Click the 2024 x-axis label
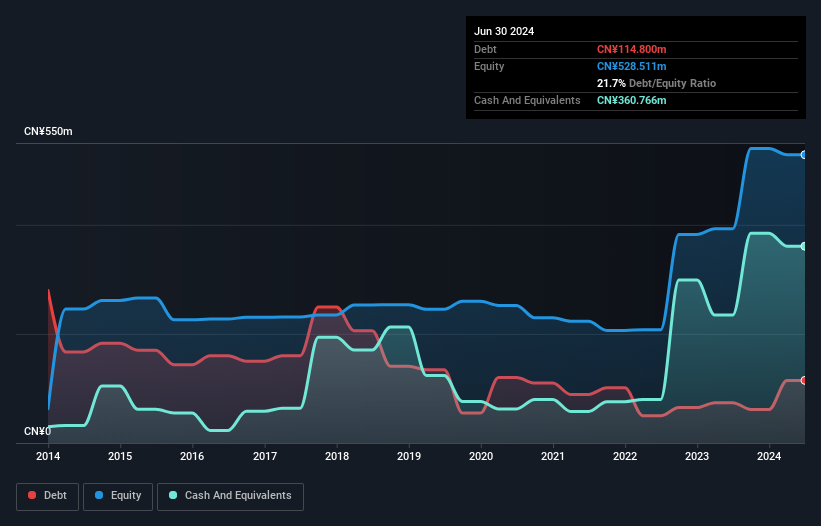Screen dimensions: 821x526 pos(769,456)
